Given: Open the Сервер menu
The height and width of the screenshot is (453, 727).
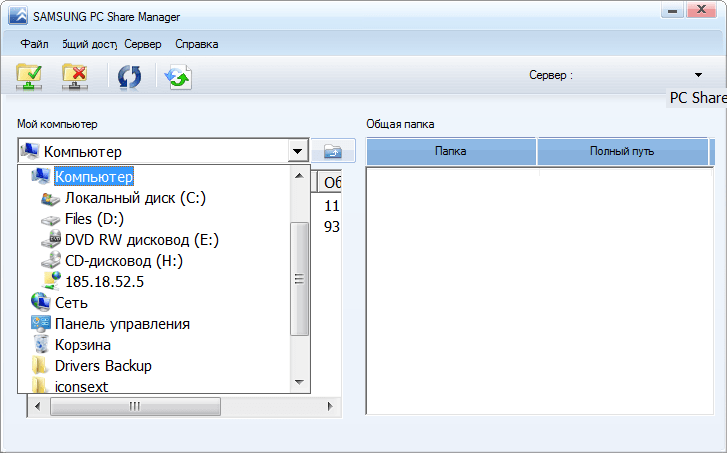Looking at the screenshot, I should click(x=143, y=44).
